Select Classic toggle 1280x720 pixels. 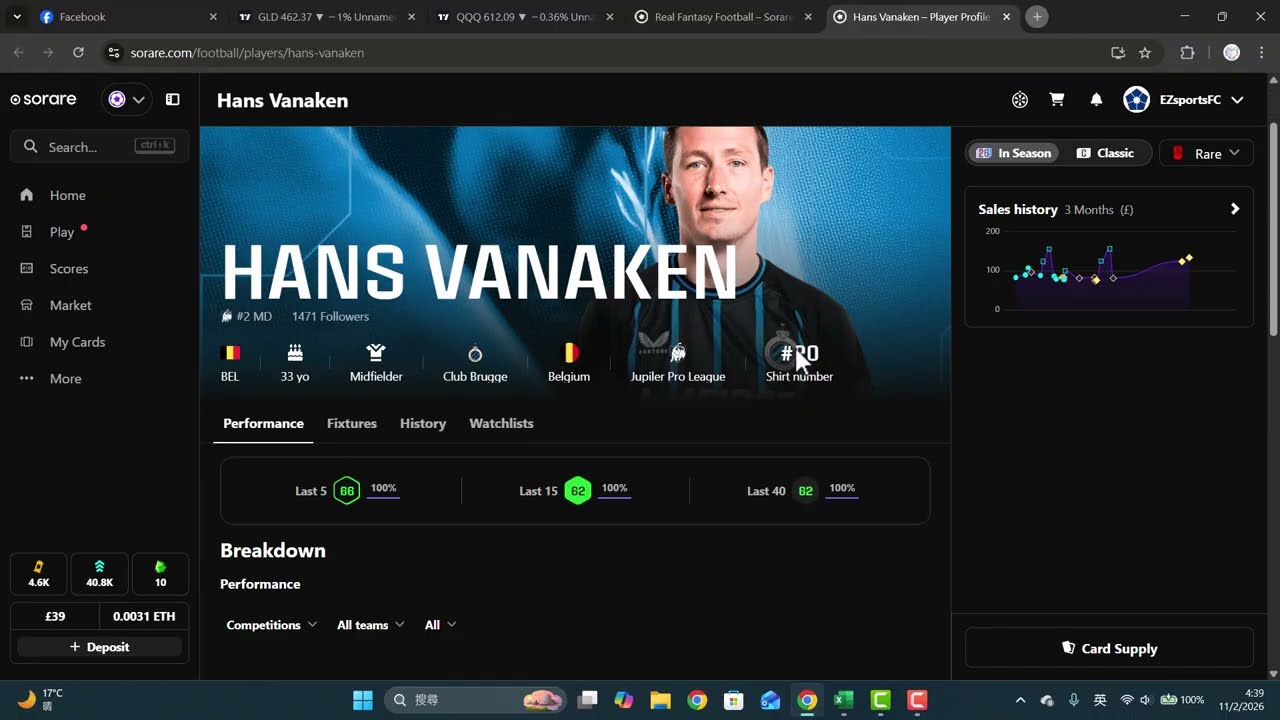coord(1105,153)
